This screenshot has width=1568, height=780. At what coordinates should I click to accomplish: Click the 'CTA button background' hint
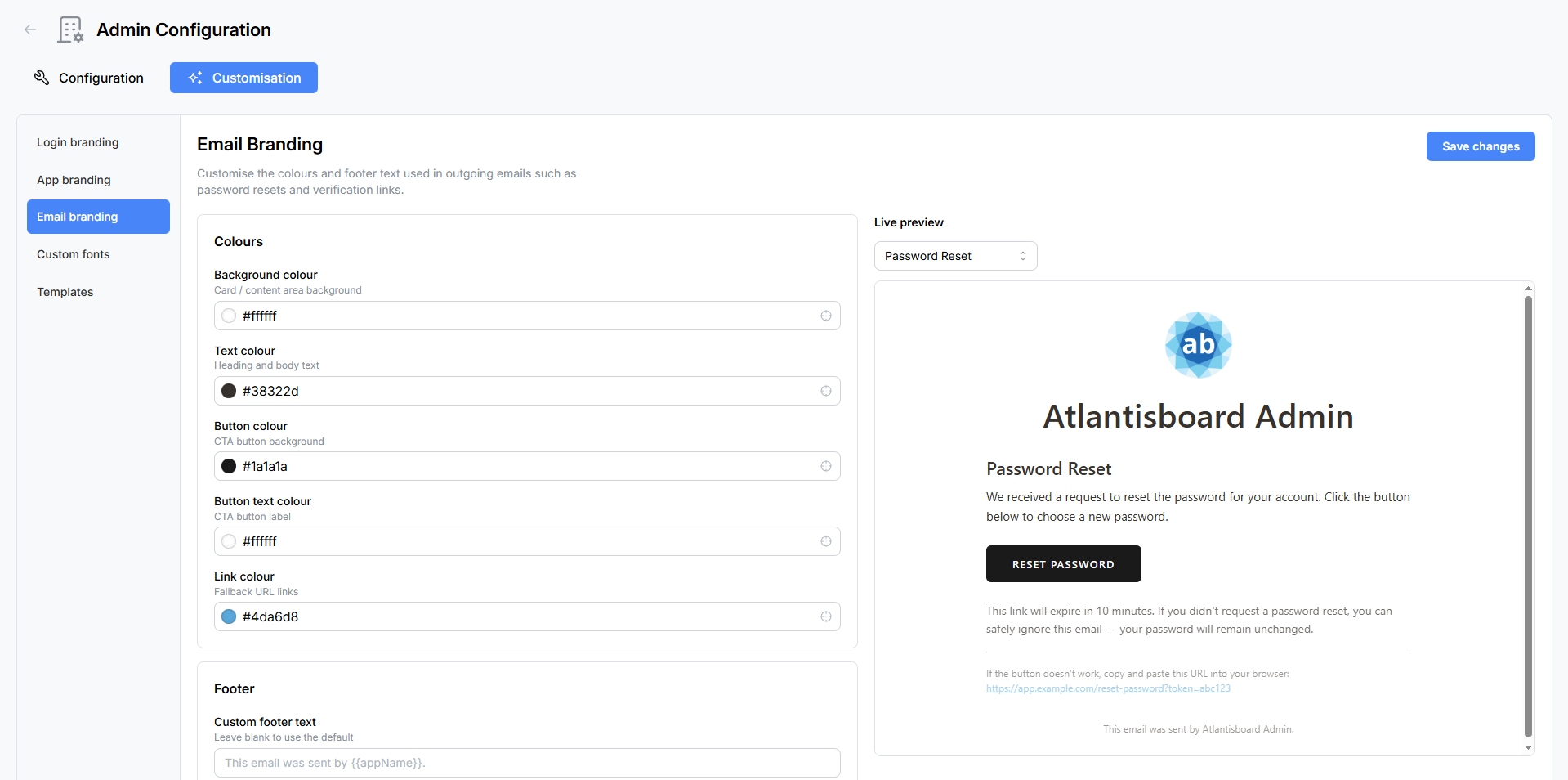pyautogui.click(x=269, y=442)
